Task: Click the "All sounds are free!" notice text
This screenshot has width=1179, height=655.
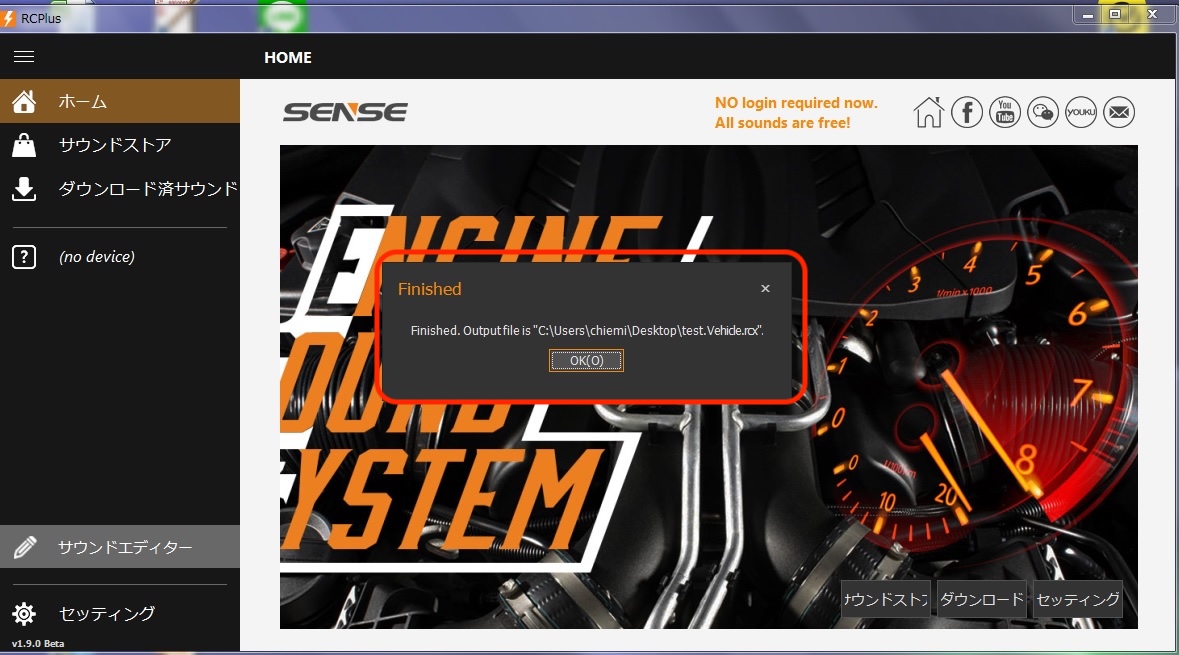Action: pos(782,123)
